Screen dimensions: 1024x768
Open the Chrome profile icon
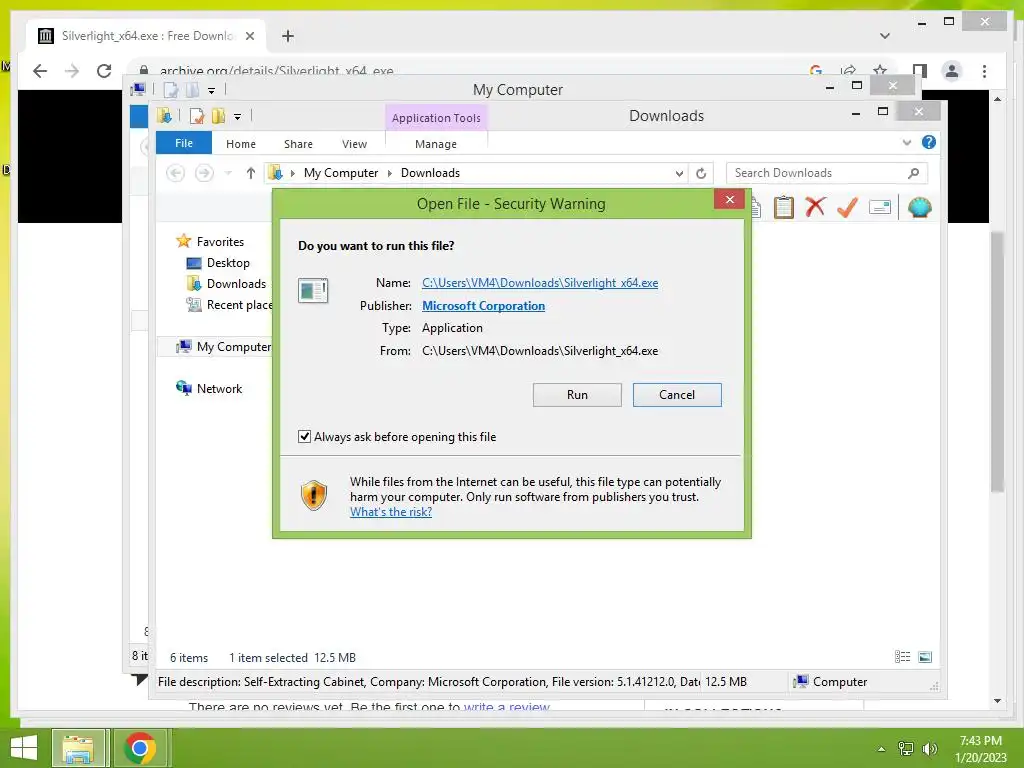[x=952, y=71]
